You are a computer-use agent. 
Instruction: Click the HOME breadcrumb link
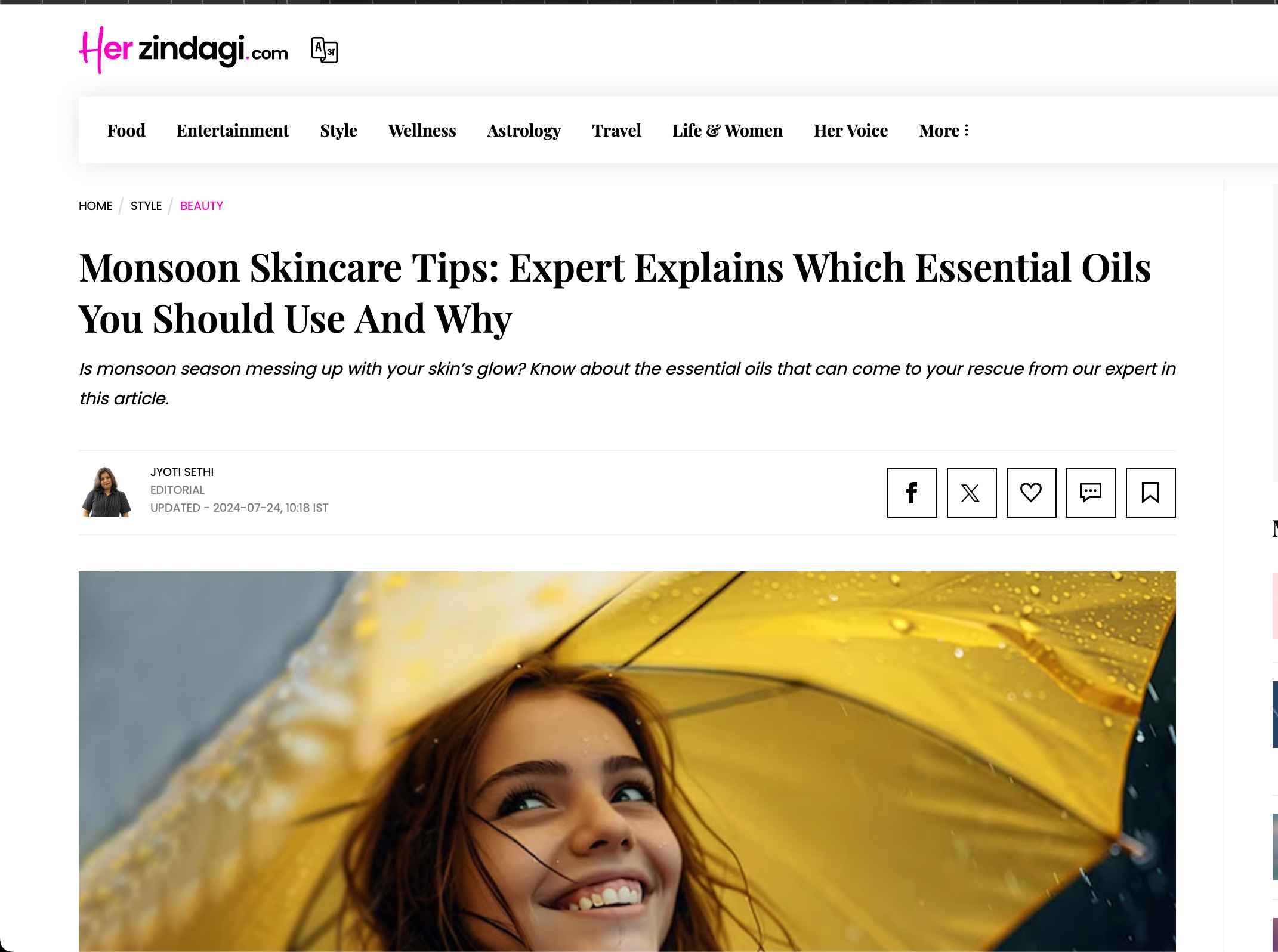[95, 206]
